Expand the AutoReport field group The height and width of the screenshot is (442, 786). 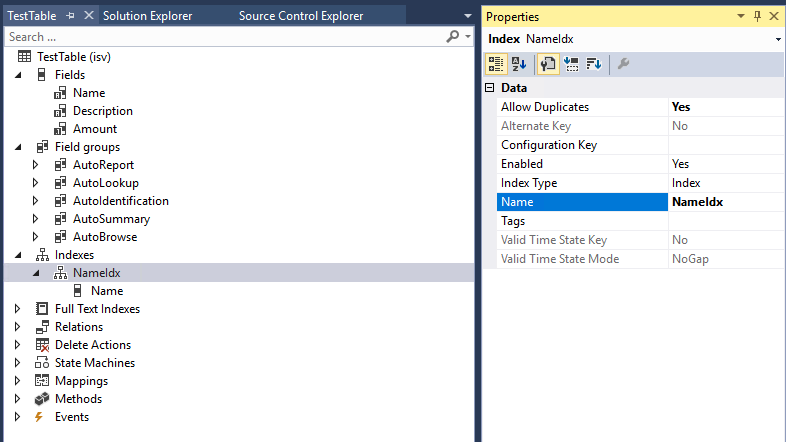[36, 165]
